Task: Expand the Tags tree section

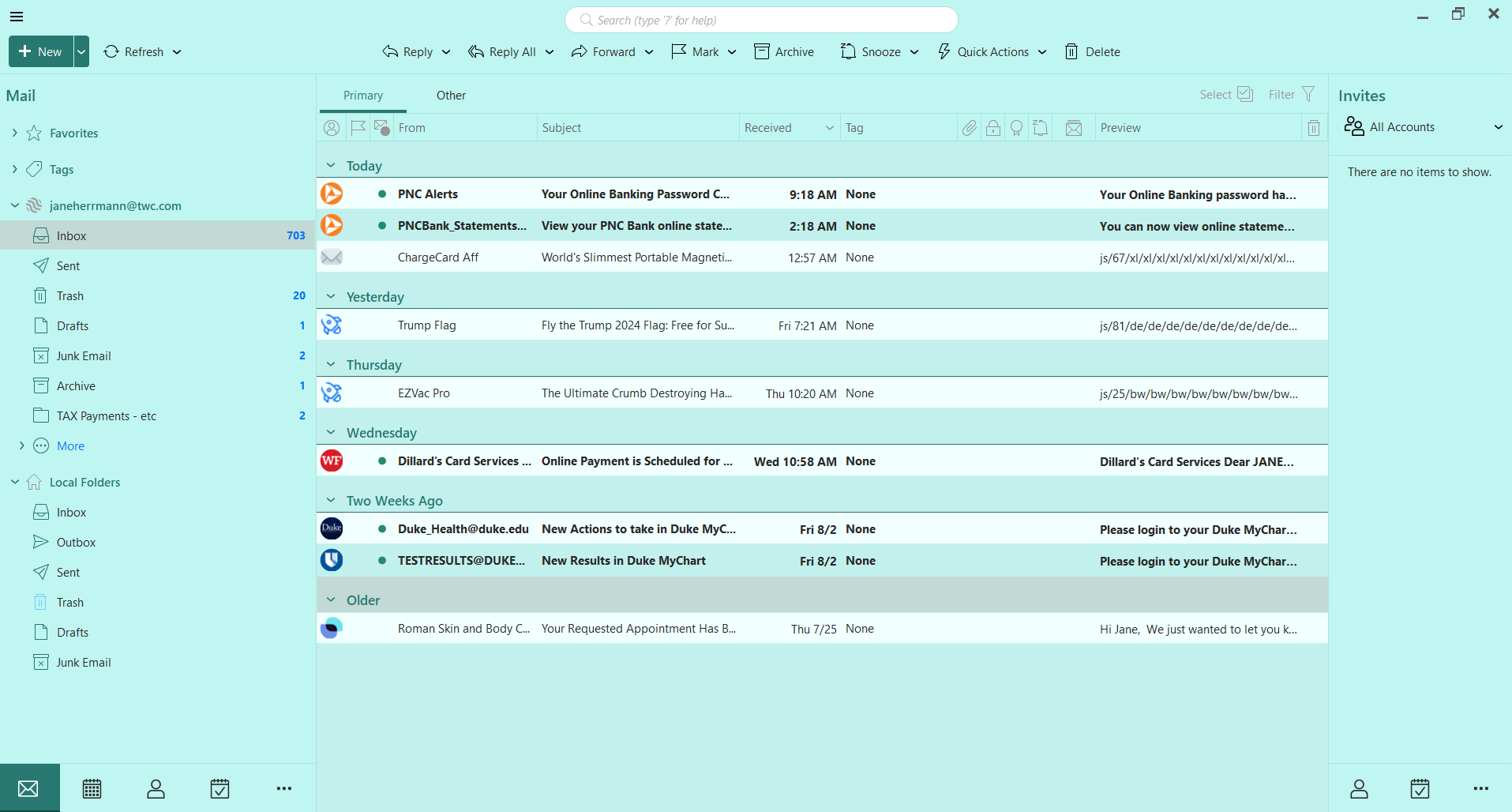Action: coord(15,169)
